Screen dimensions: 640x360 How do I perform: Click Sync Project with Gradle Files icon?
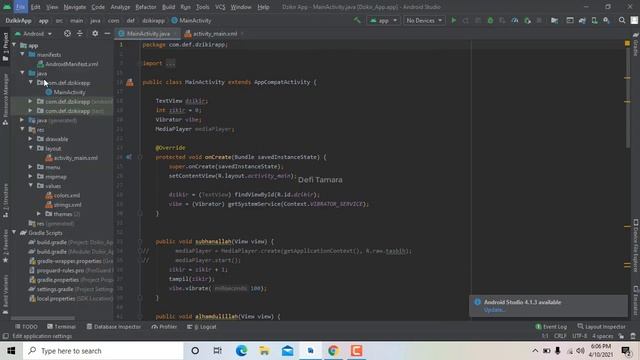[x=582, y=20]
